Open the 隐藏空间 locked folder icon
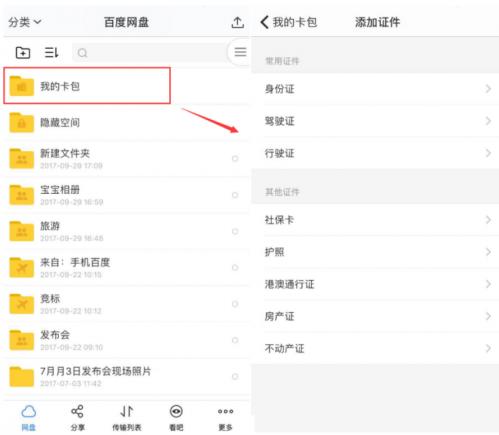This screenshot has width=499, height=435. point(22,122)
